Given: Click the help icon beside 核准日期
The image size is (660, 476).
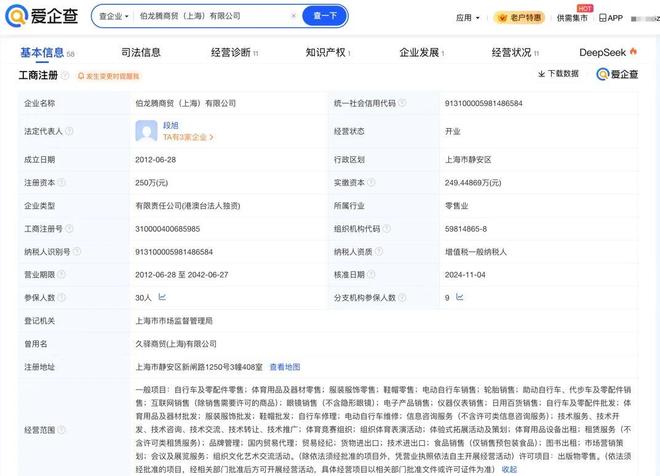Looking at the screenshot, I should (x=371, y=274).
